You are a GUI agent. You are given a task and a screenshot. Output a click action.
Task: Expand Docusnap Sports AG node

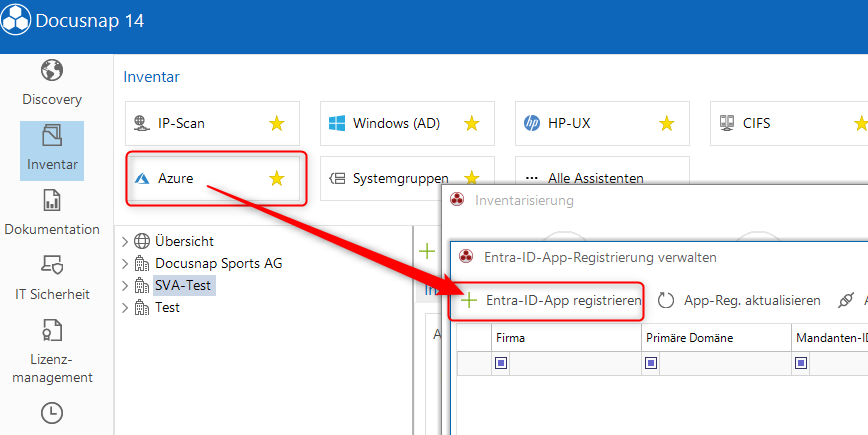pyautogui.click(x=125, y=263)
